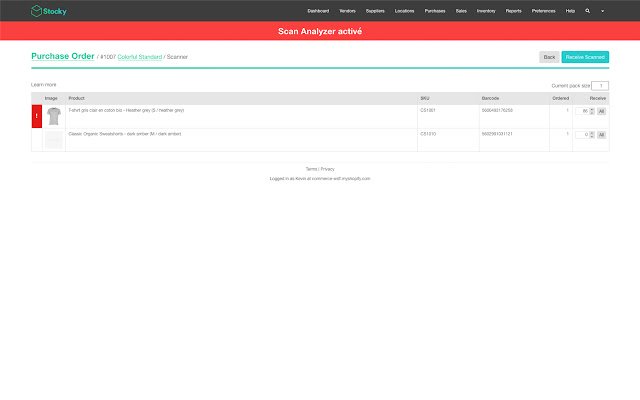This screenshot has width=640, height=400.
Task: Open the Inventory menu
Action: pyautogui.click(x=486, y=11)
